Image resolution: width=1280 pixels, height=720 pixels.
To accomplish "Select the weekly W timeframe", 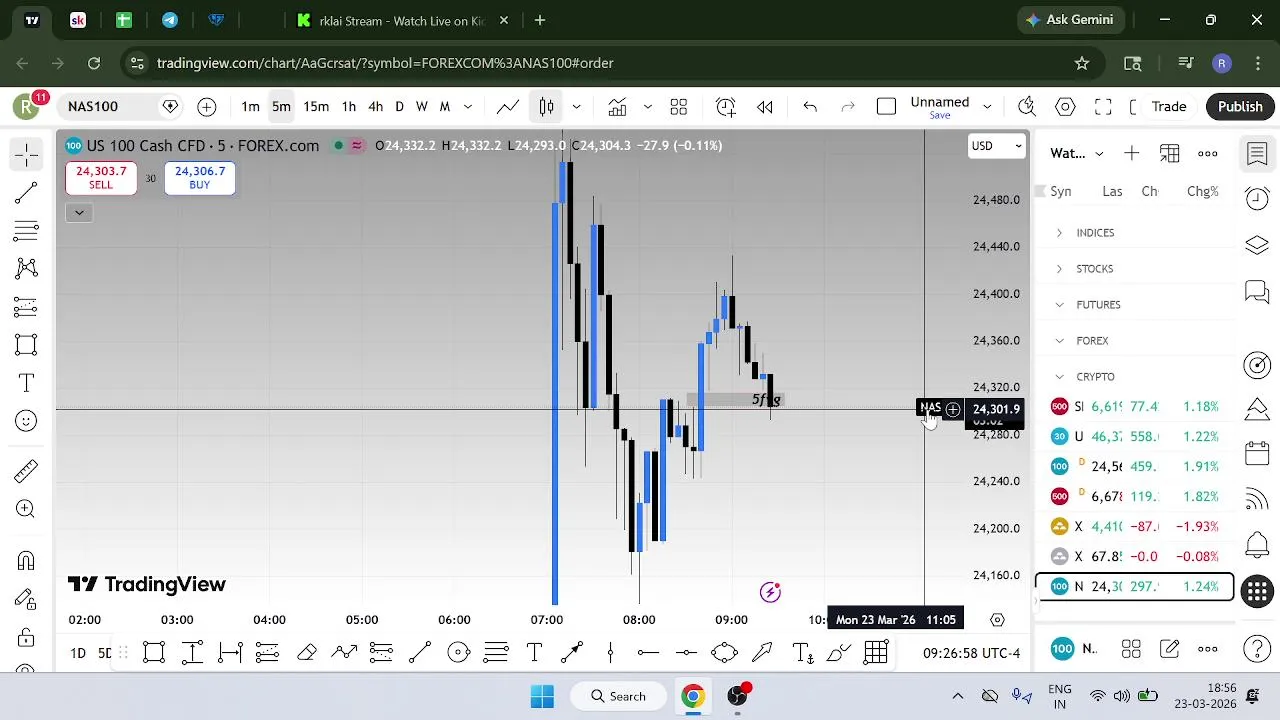I will pyautogui.click(x=422, y=107).
